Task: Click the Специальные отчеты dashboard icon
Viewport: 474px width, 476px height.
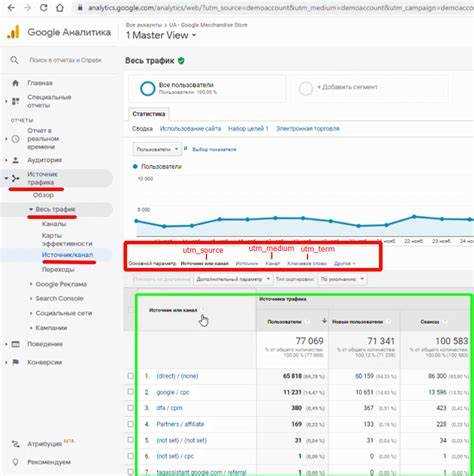Action: (x=15, y=101)
